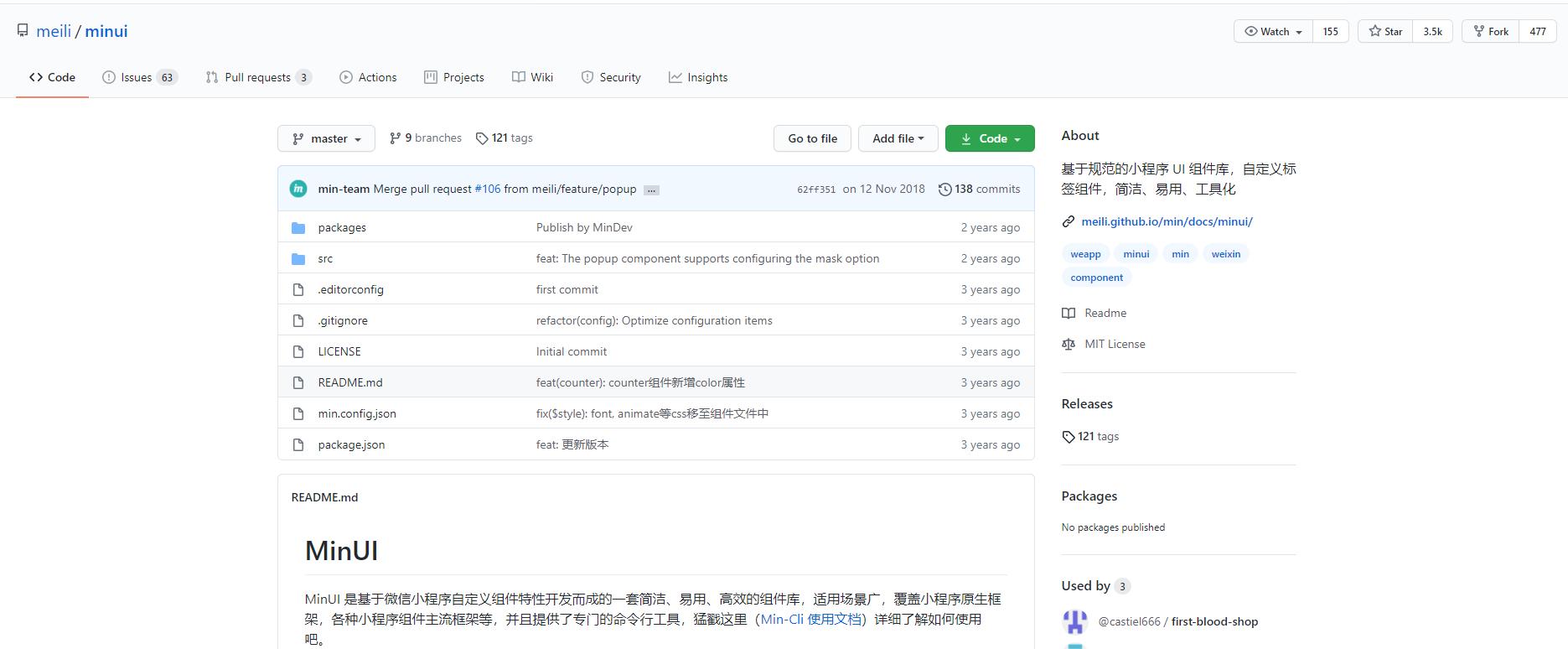Switch to the Projects tab
The image size is (1568, 649).
(454, 77)
